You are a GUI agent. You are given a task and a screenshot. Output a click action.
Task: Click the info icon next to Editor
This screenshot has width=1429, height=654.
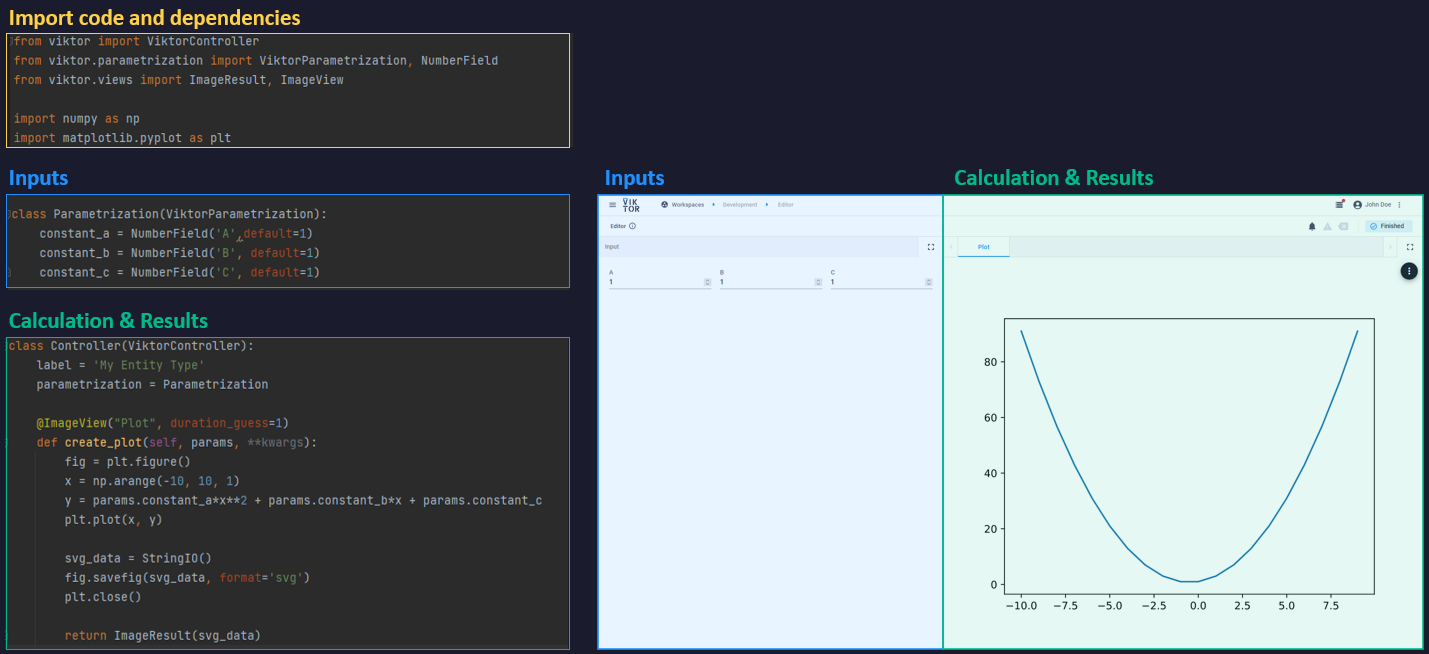(x=632, y=226)
